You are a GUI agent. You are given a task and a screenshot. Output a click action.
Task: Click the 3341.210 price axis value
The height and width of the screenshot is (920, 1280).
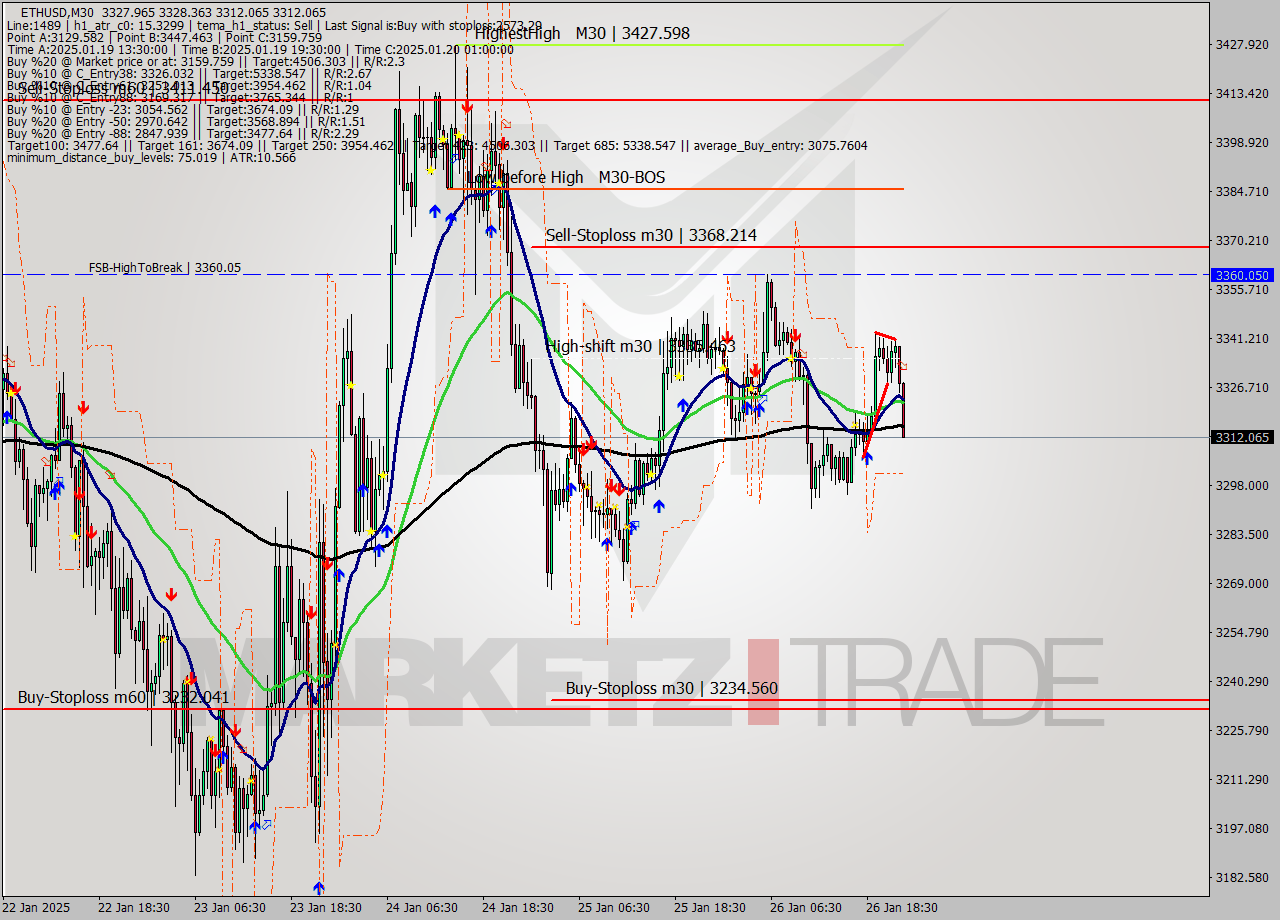pyautogui.click(x=1242, y=338)
